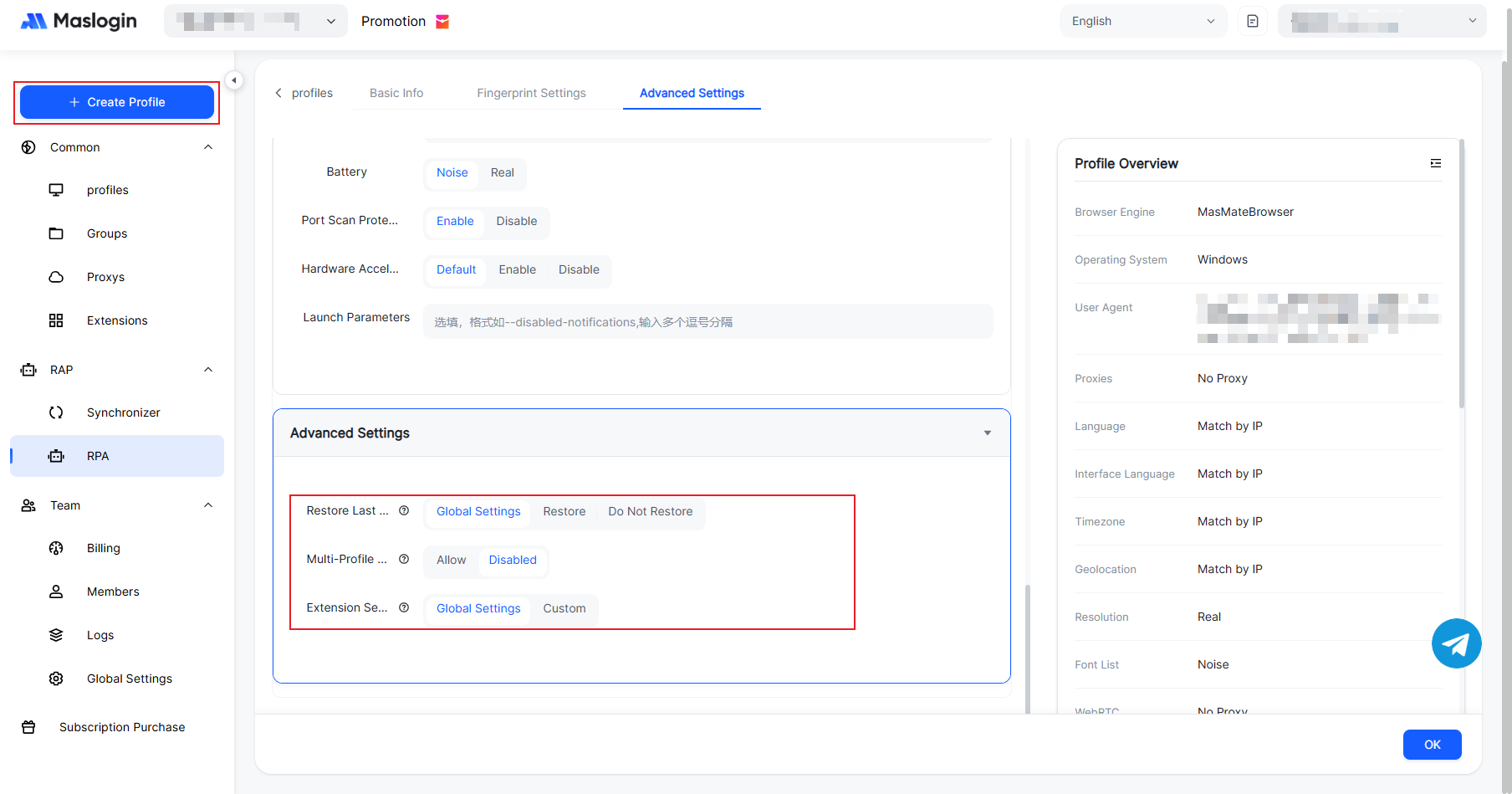Collapse the Advanced Settings section
Screen dimensions: 1512x794
click(987, 433)
